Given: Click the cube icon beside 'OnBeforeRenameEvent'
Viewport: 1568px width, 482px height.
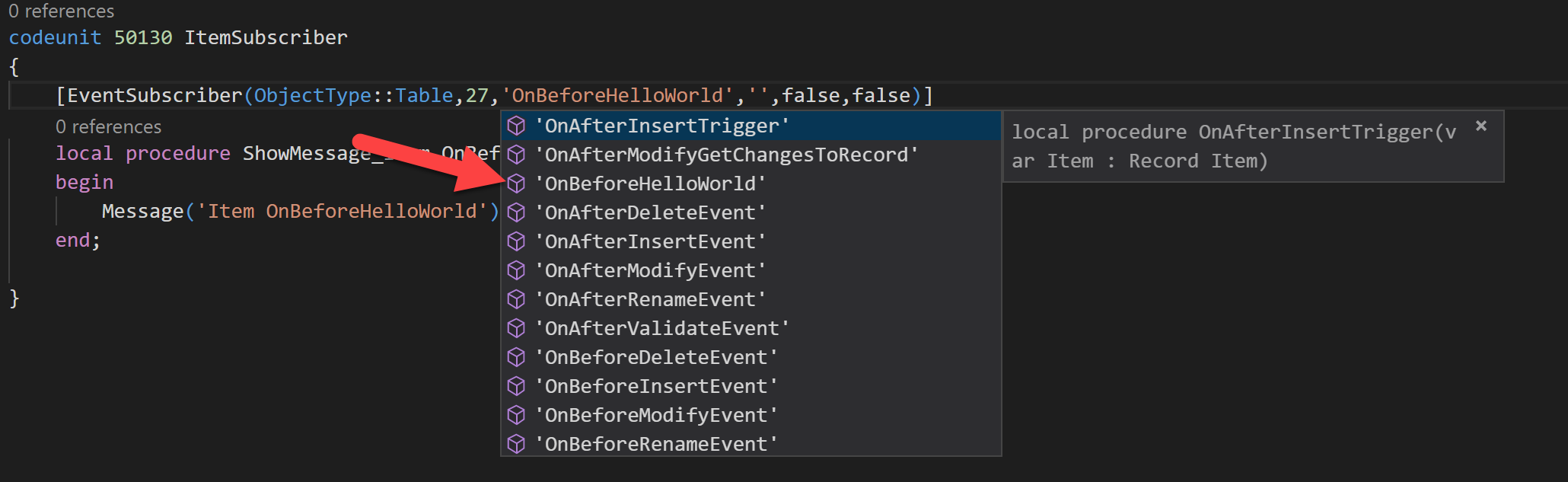Looking at the screenshot, I should coord(517,443).
